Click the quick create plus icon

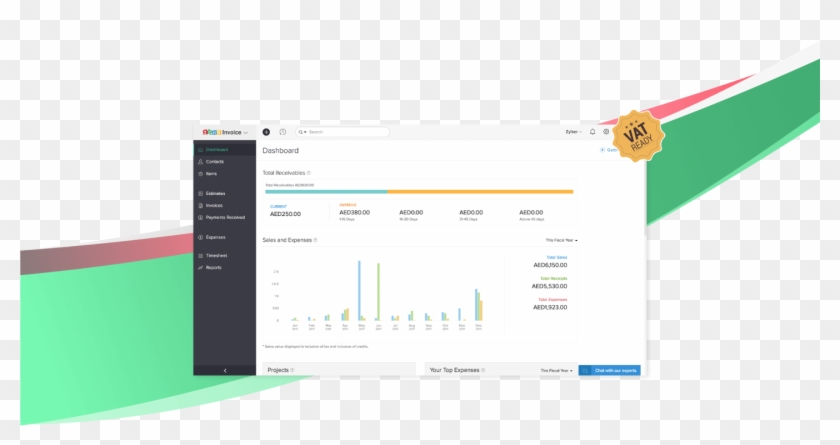(266, 131)
